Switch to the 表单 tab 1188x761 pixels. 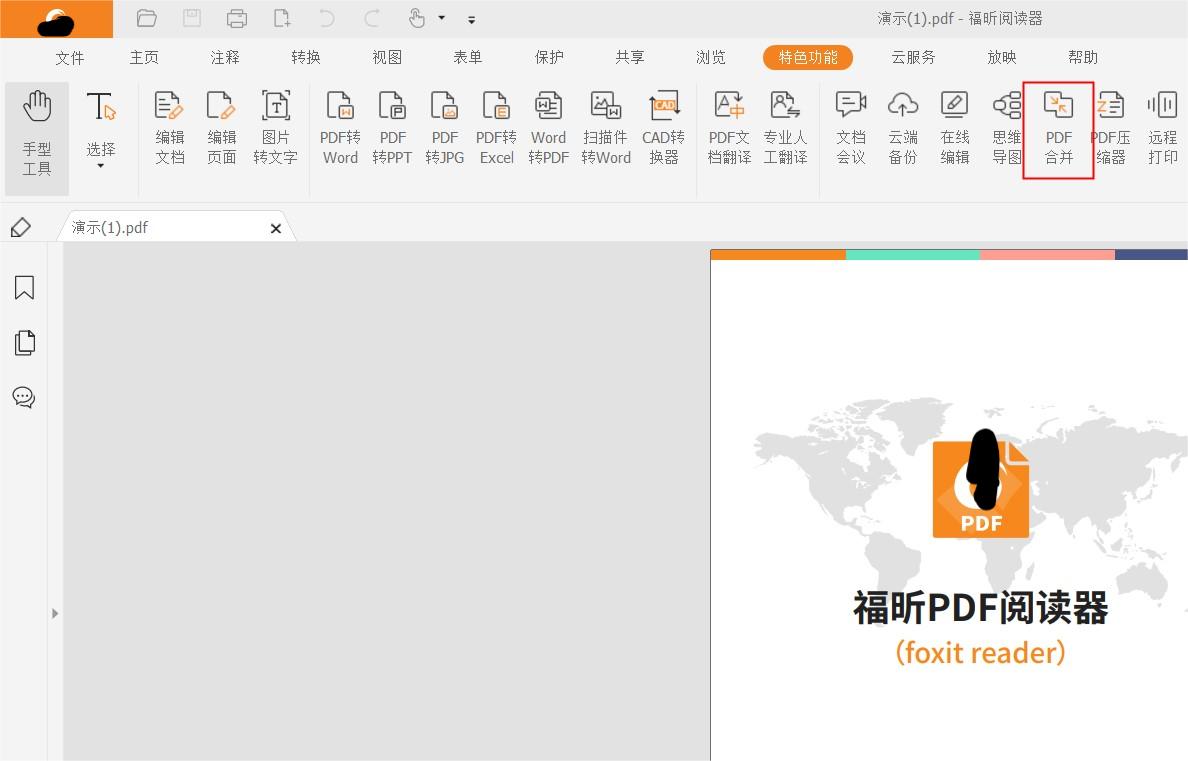pyautogui.click(x=467, y=58)
